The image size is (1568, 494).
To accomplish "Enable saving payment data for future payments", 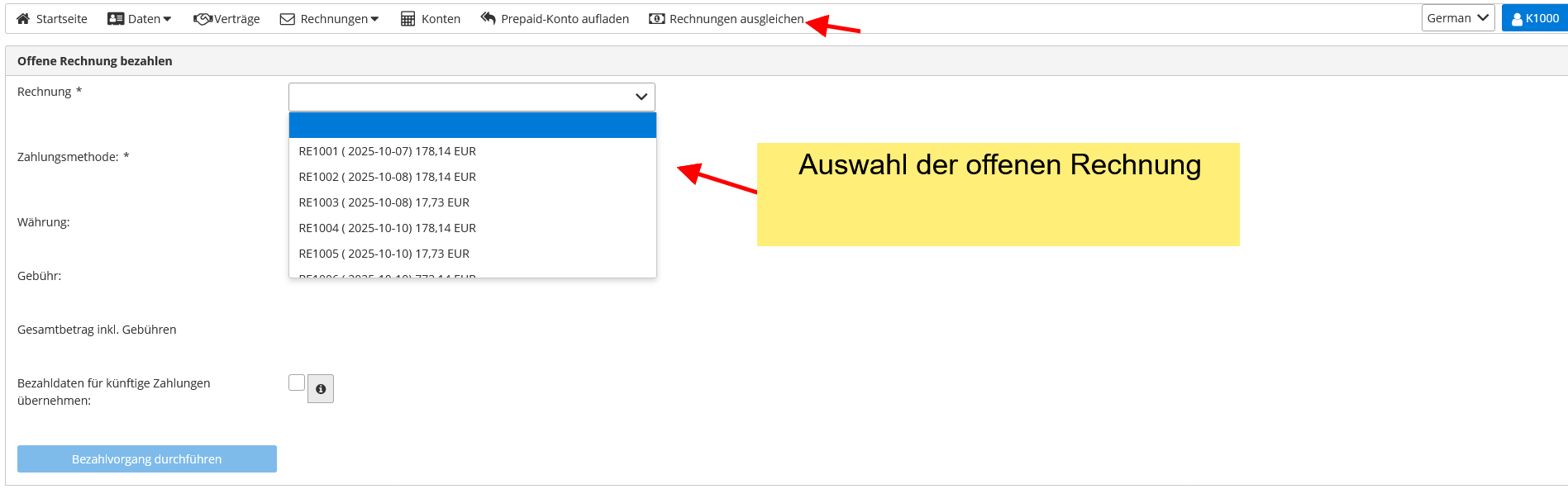I will 297,382.
